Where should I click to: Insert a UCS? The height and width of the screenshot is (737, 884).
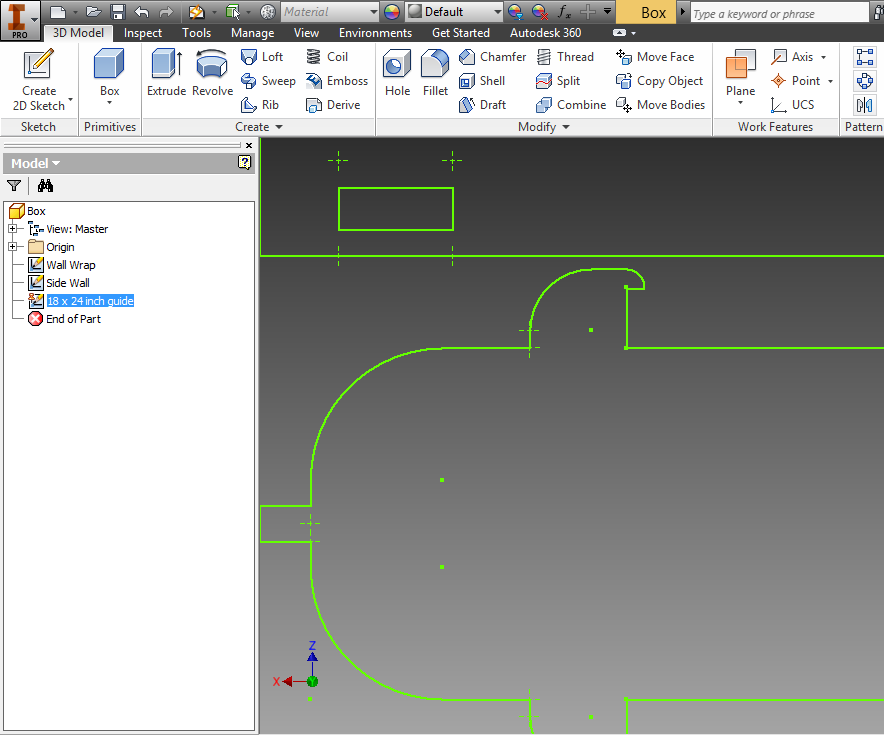(x=792, y=105)
